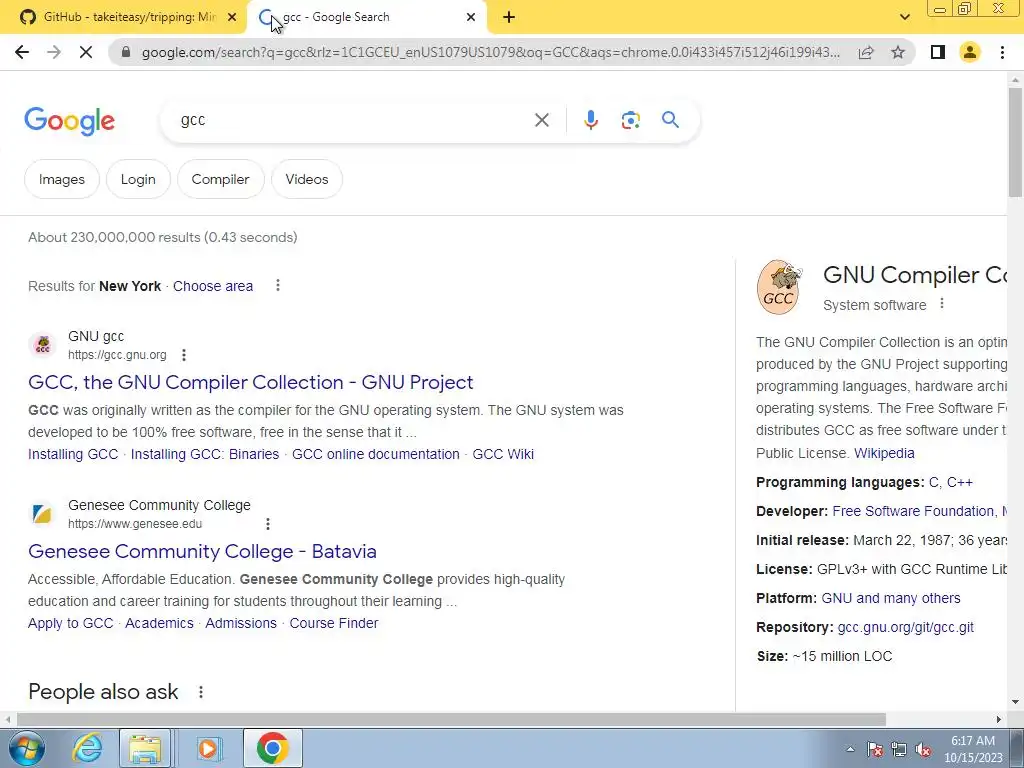Open the Academics sitelink

coord(159,624)
